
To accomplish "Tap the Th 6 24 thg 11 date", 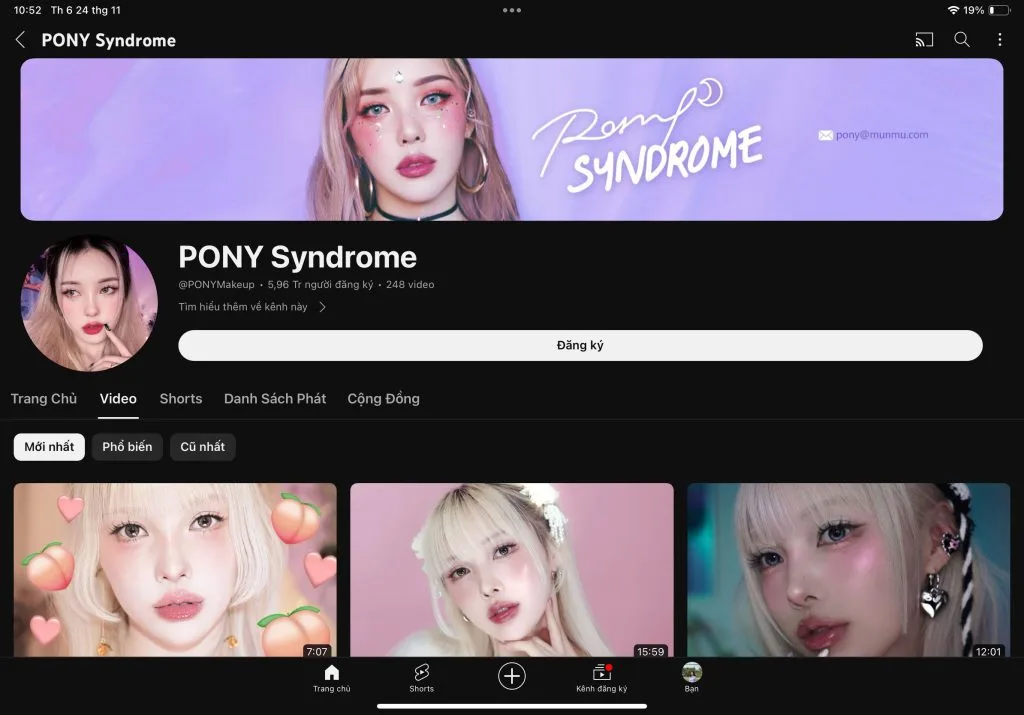I will [x=86, y=10].
